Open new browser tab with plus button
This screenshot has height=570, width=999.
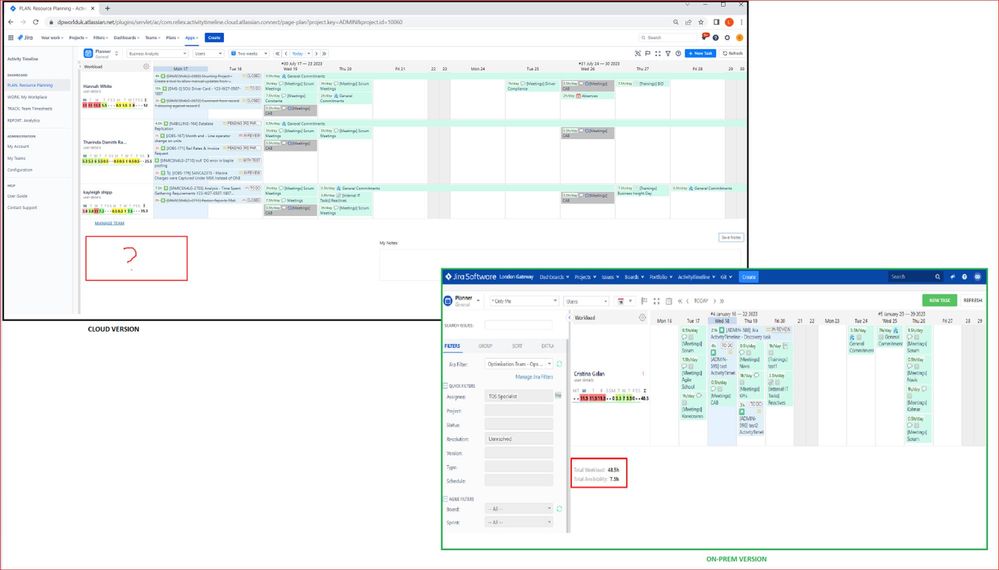(107, 8)
